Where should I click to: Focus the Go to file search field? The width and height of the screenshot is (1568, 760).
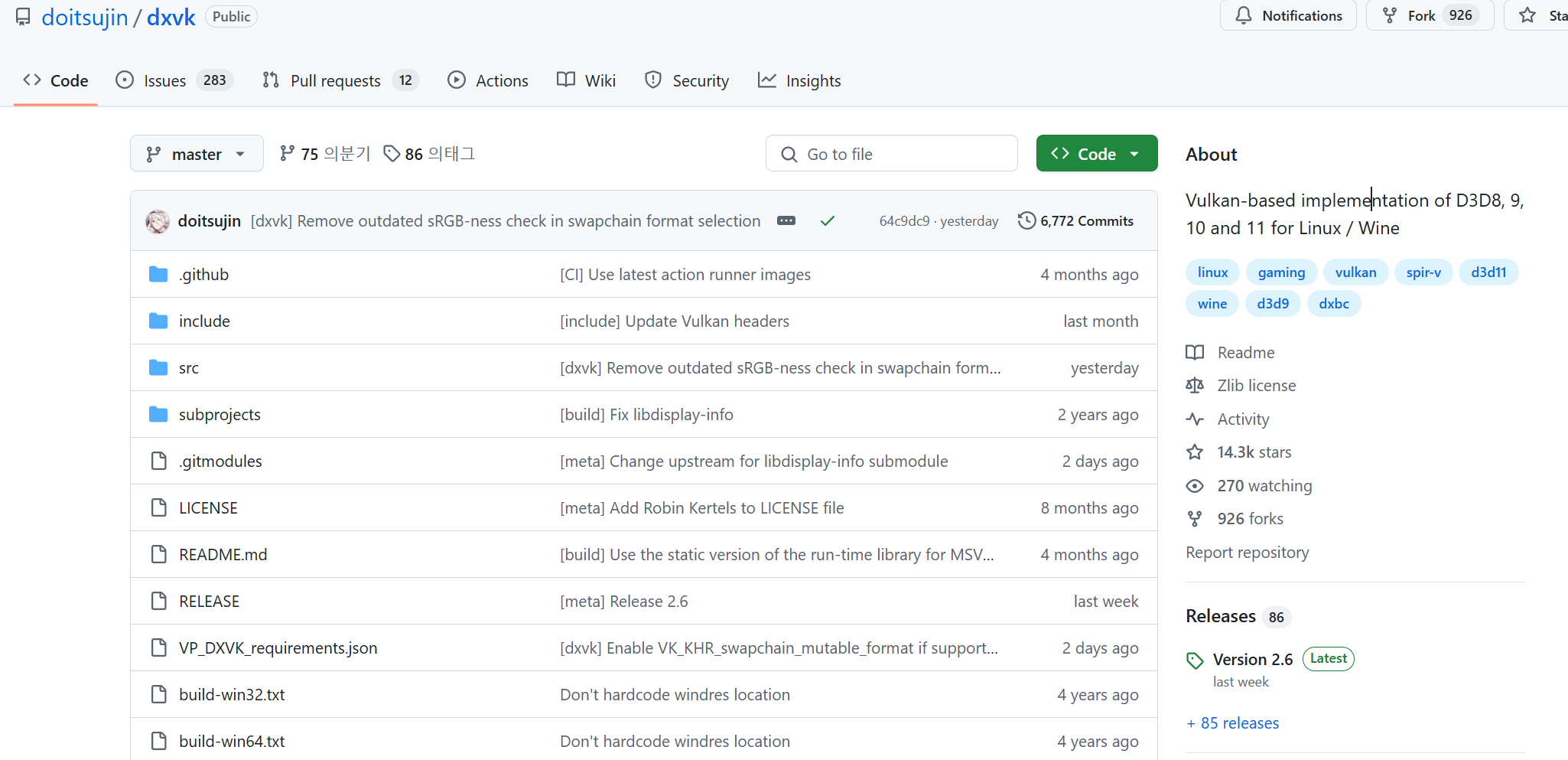[x=892, y=154]
